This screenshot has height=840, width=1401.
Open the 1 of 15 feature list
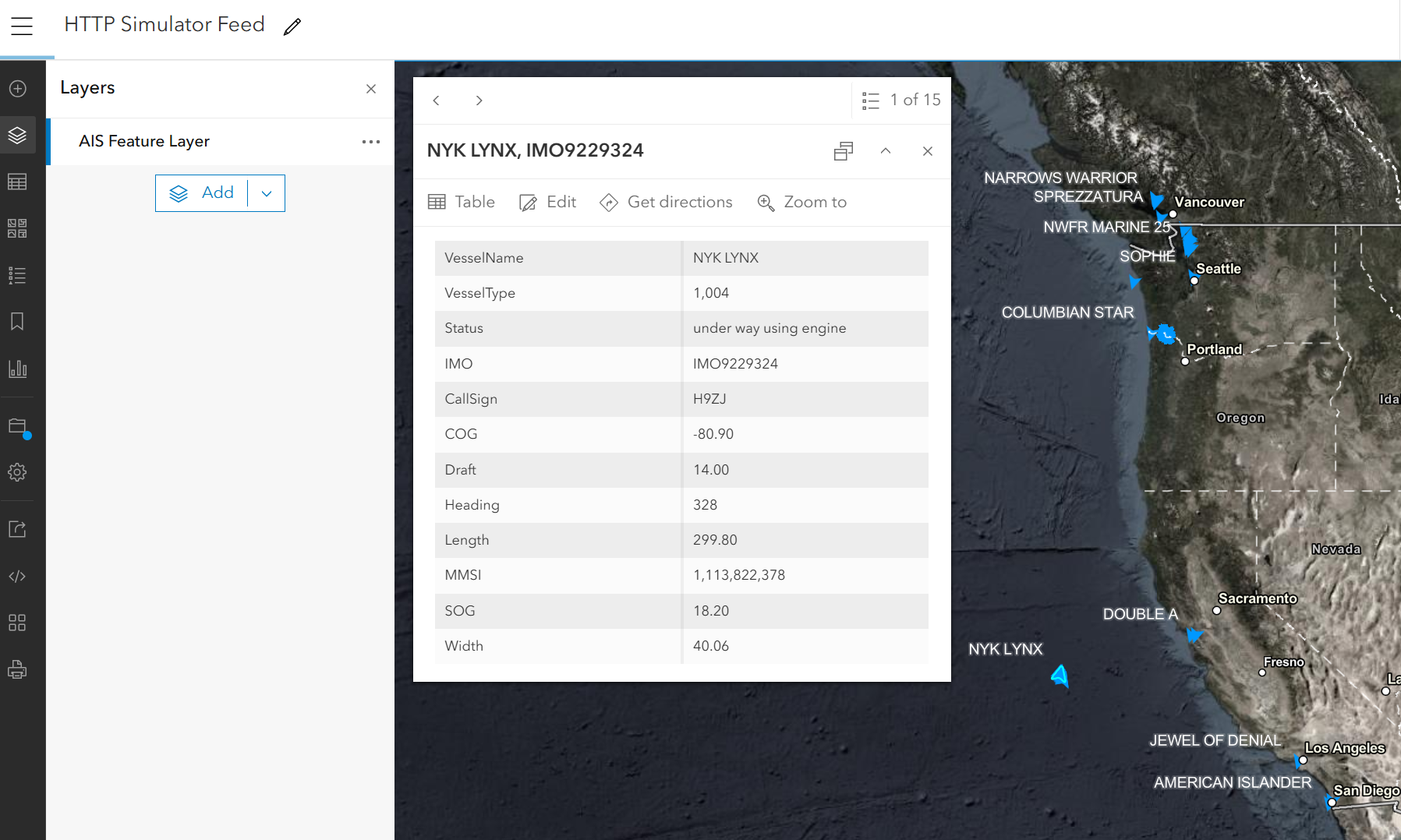[x=901, y=101]
